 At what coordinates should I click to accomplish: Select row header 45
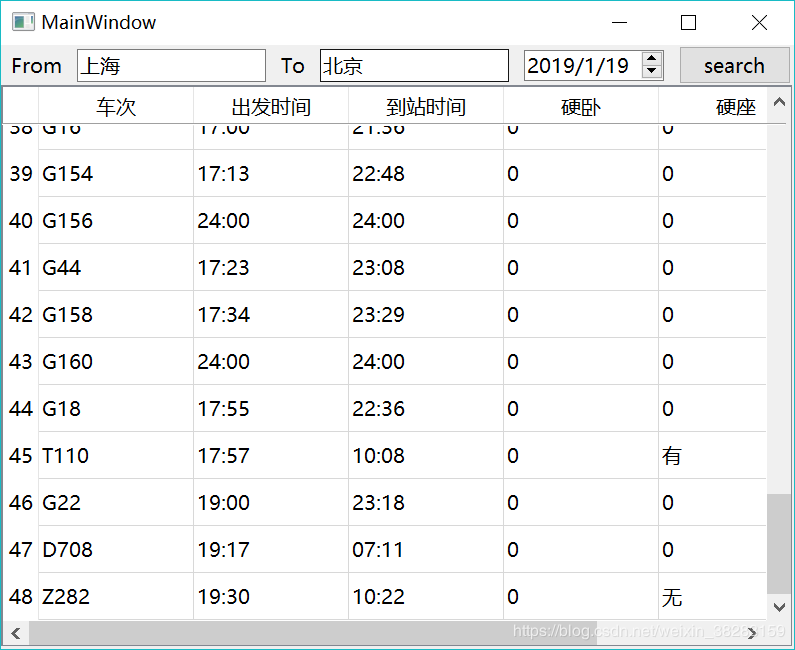pyautogui.click(x=21, y=456)
